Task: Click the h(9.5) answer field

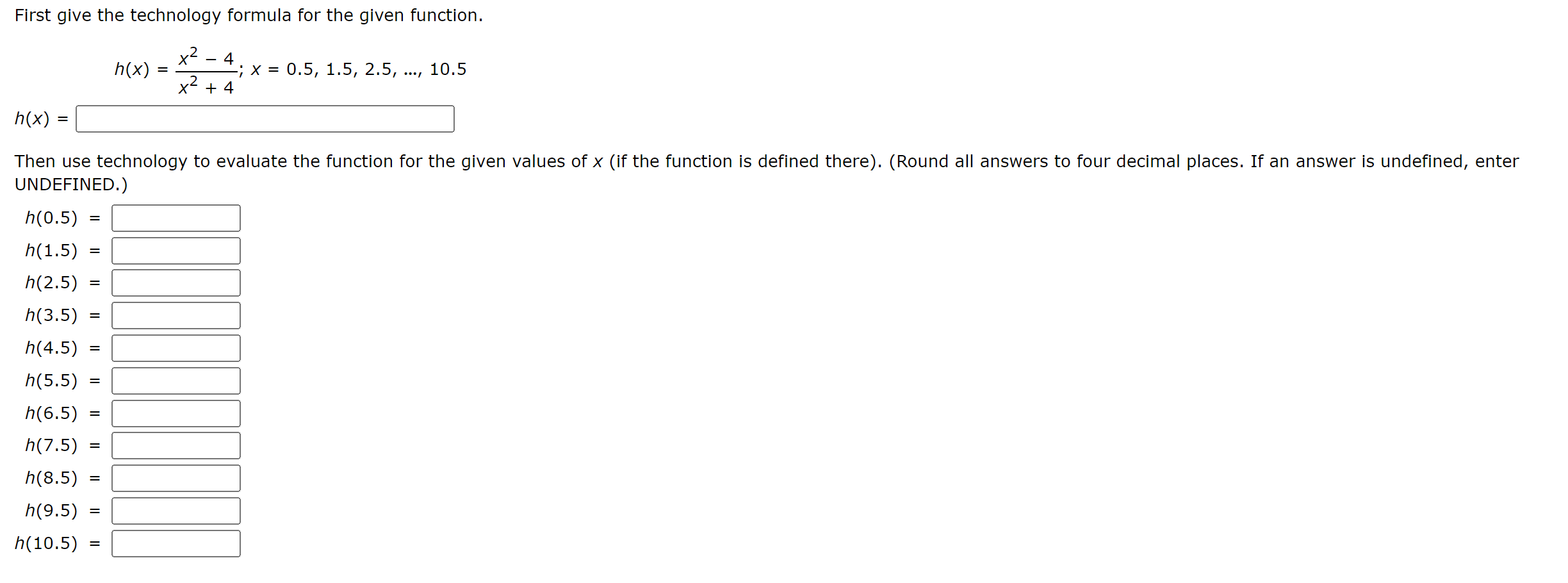Action: [175, 511]
